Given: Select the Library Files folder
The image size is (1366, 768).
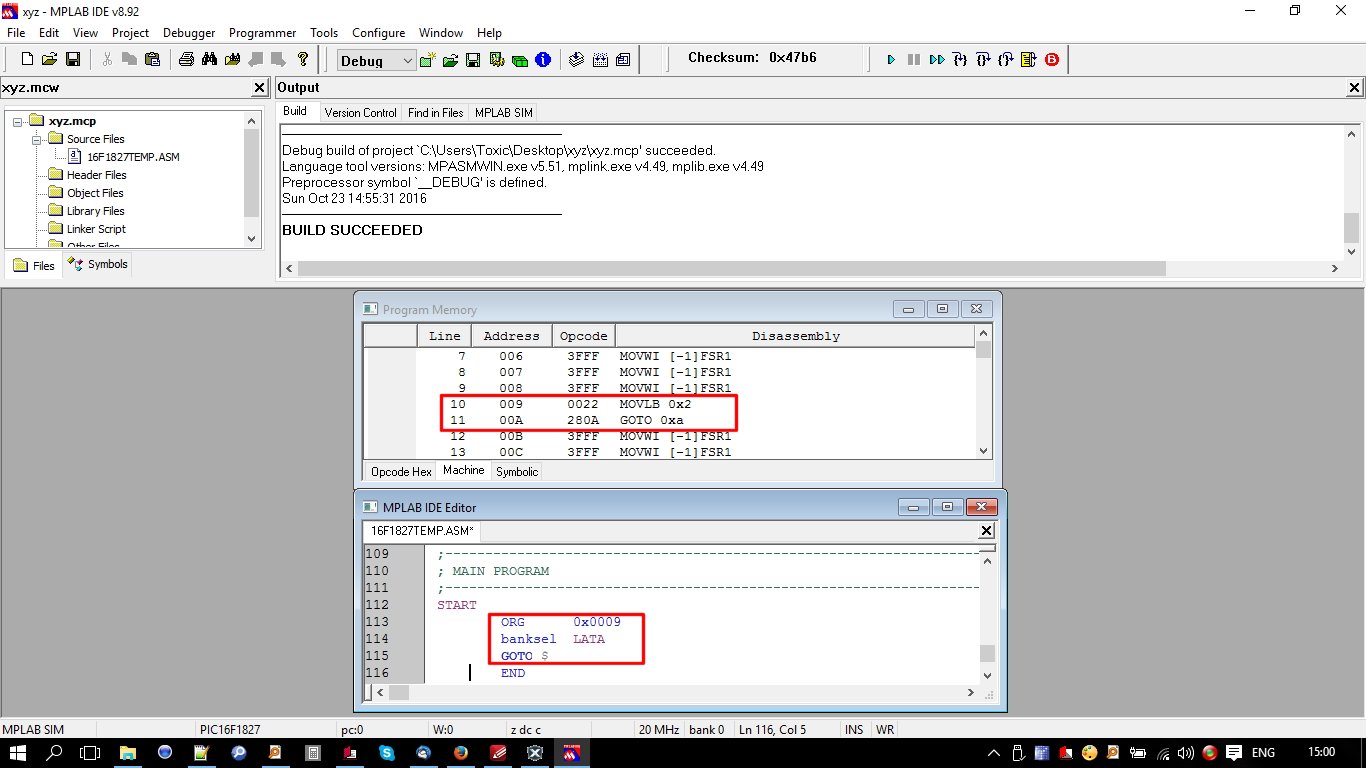Looking at the screenshot, I should click(x=96, y=211).
